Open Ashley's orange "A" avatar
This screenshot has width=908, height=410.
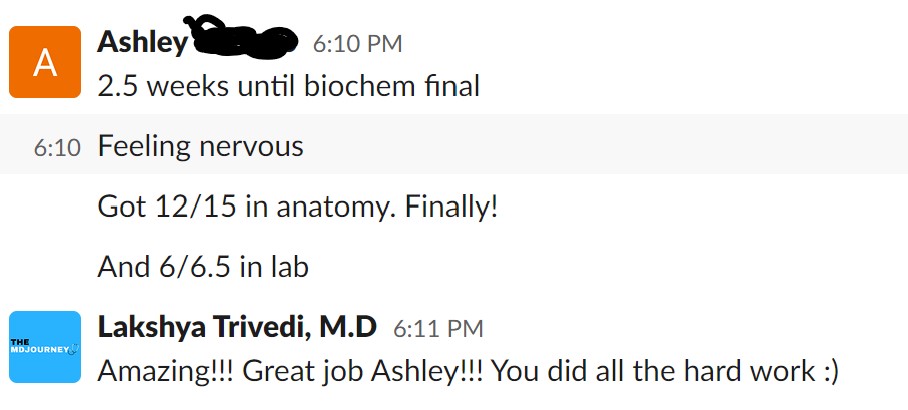(x=45, y=62)
